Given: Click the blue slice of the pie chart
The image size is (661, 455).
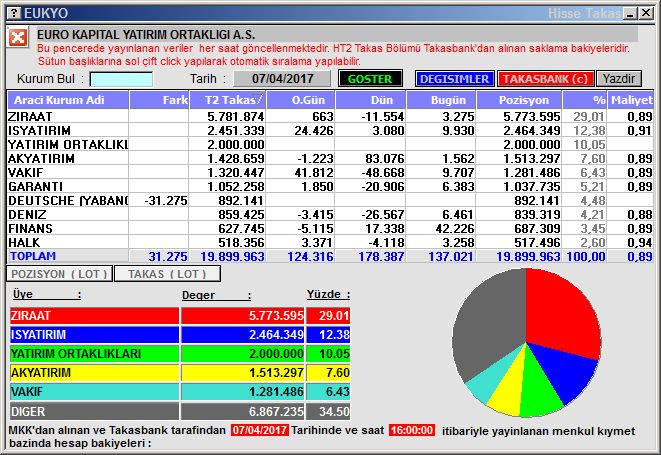Looking at the screenshot, I should pyautogui.click(x=565, y=369).
